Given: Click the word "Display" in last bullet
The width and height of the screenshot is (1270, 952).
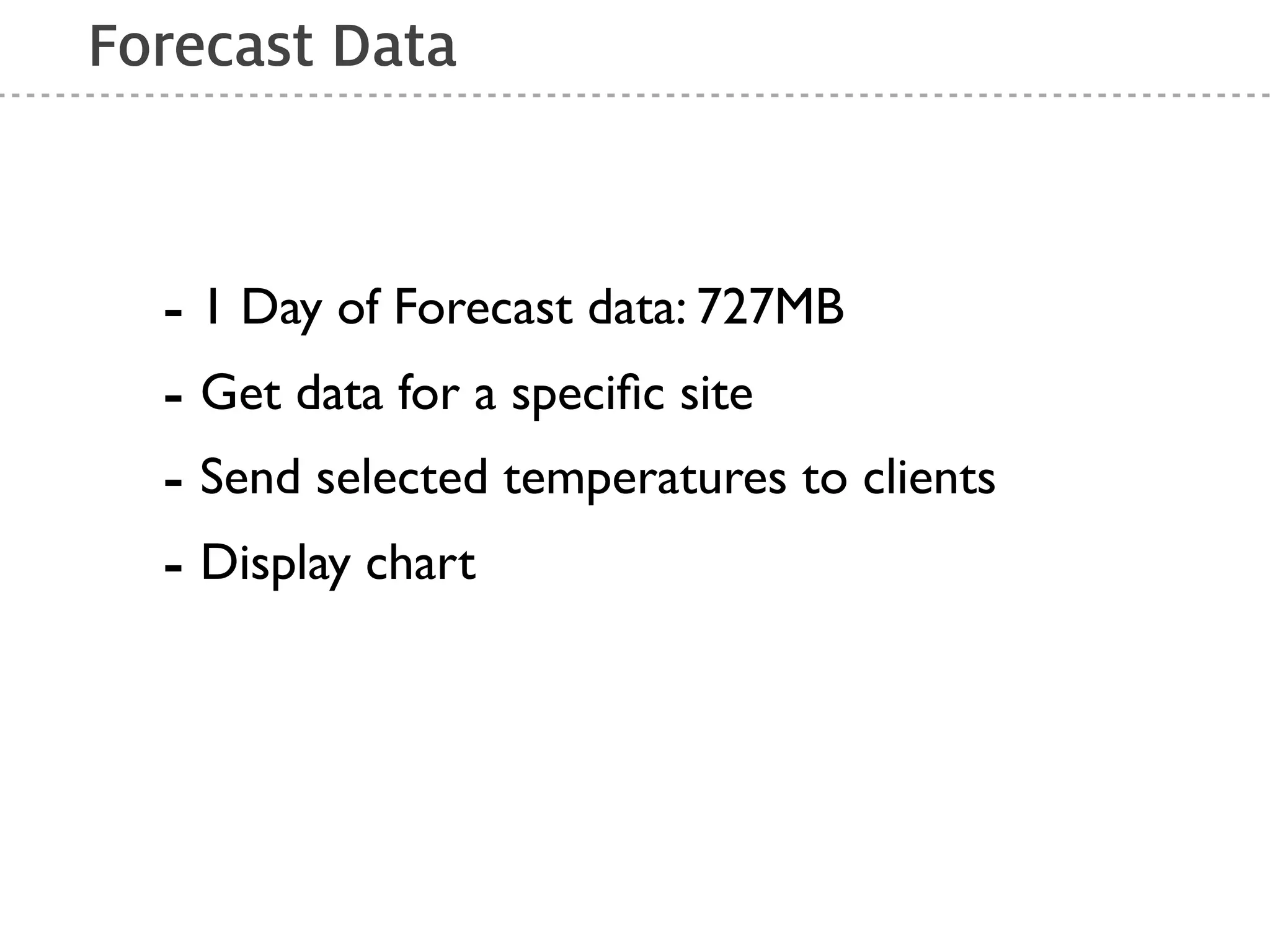Looking at the screenshot, I should point(275,564).
